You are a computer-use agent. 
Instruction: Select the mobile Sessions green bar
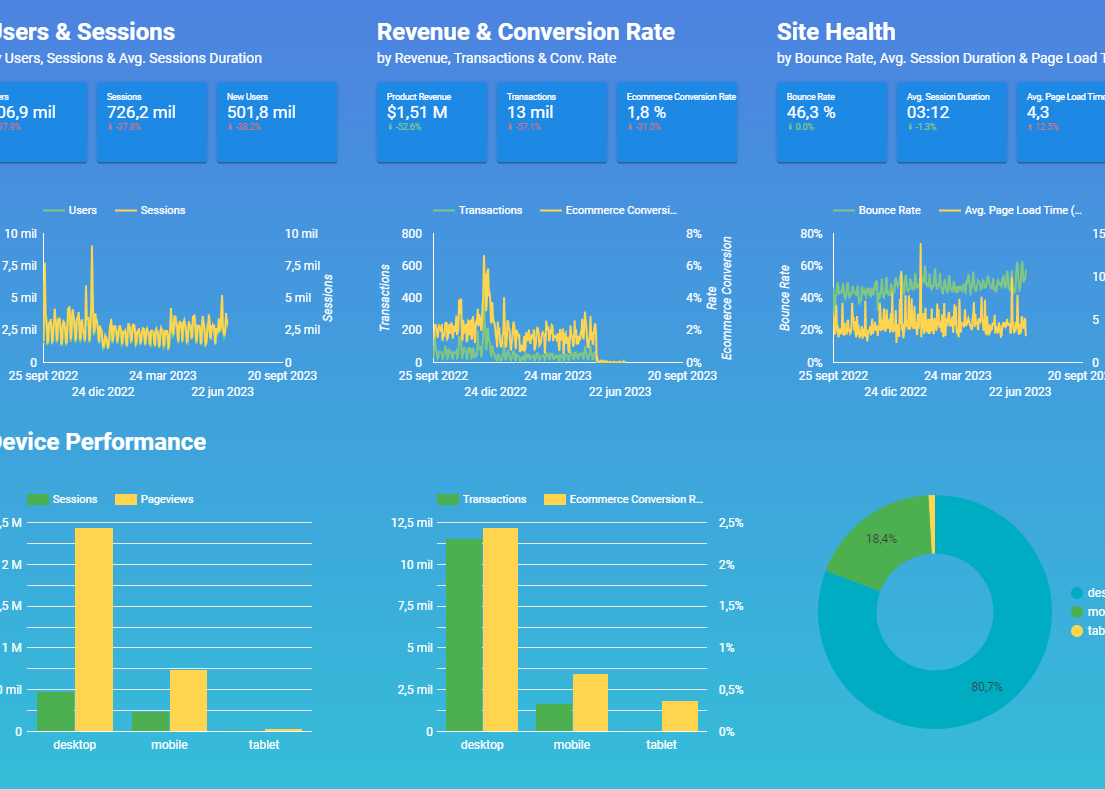coord(151,721)
